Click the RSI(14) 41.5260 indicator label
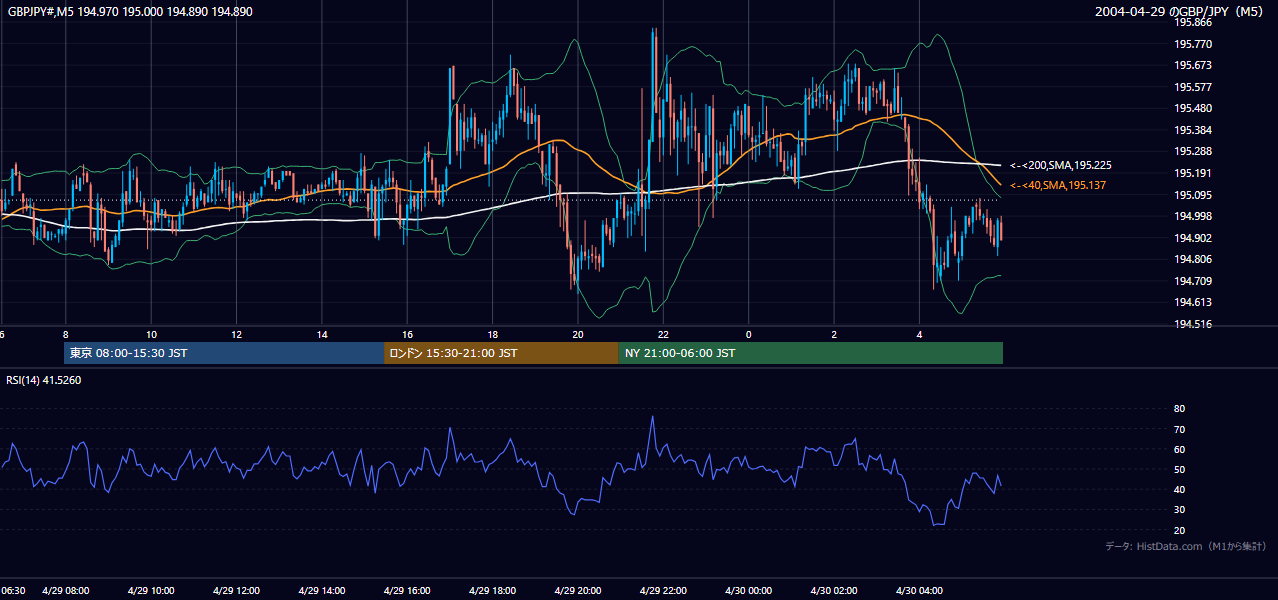The image size is (1278, 600). tap(43, 380)
